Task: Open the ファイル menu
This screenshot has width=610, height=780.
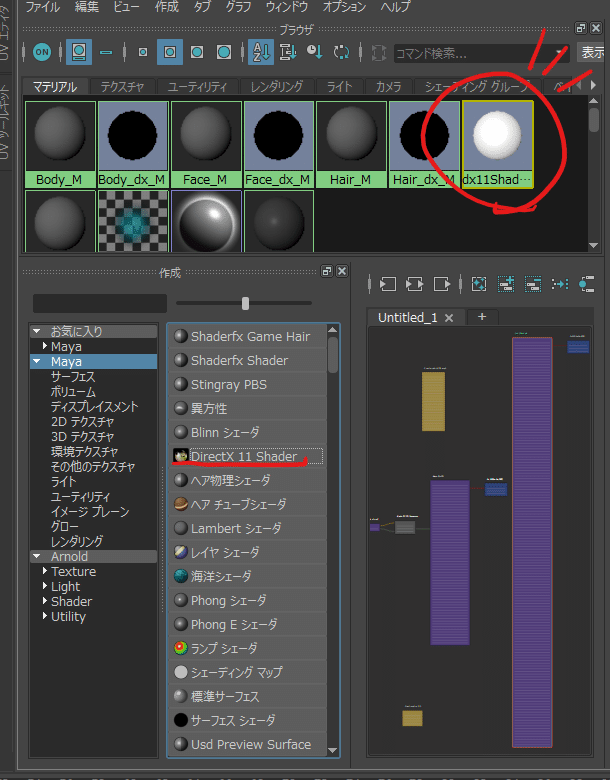Action: [x=42, y=6]
